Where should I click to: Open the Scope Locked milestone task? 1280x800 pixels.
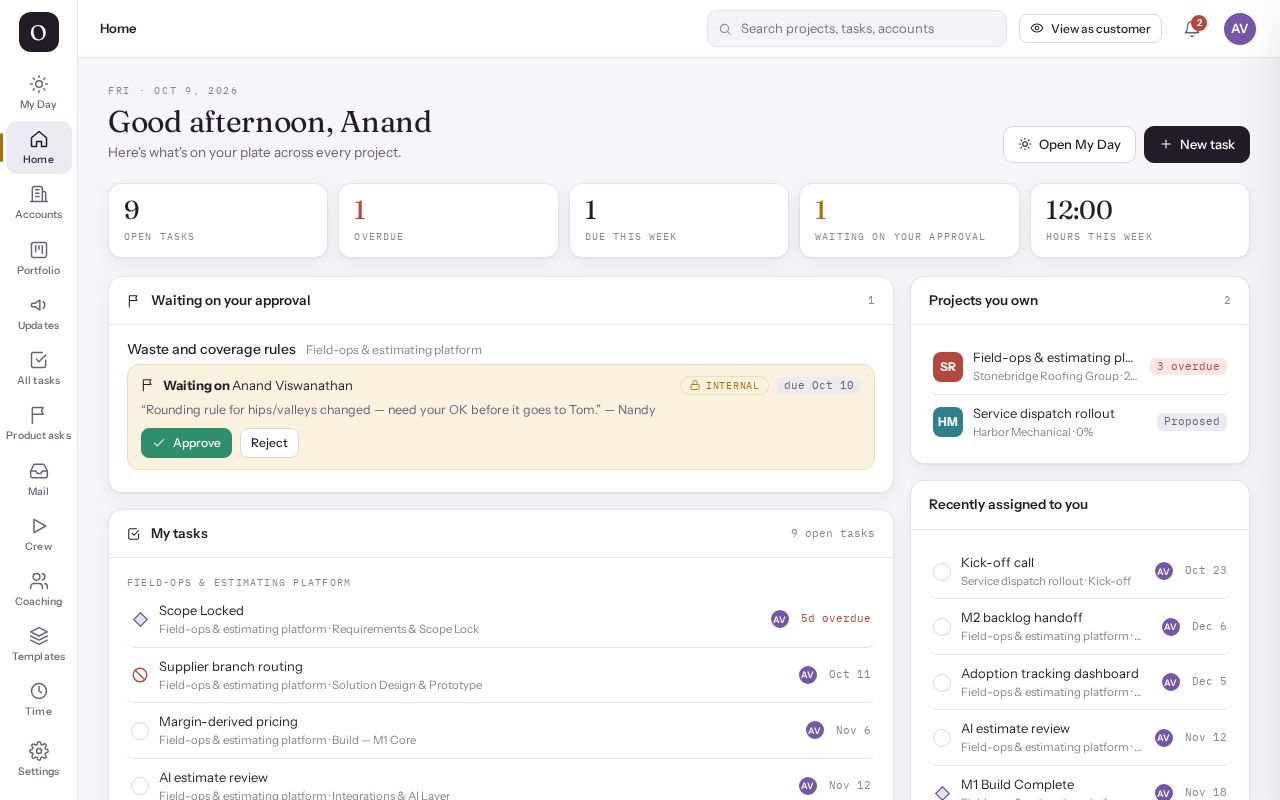click(501, 619)
